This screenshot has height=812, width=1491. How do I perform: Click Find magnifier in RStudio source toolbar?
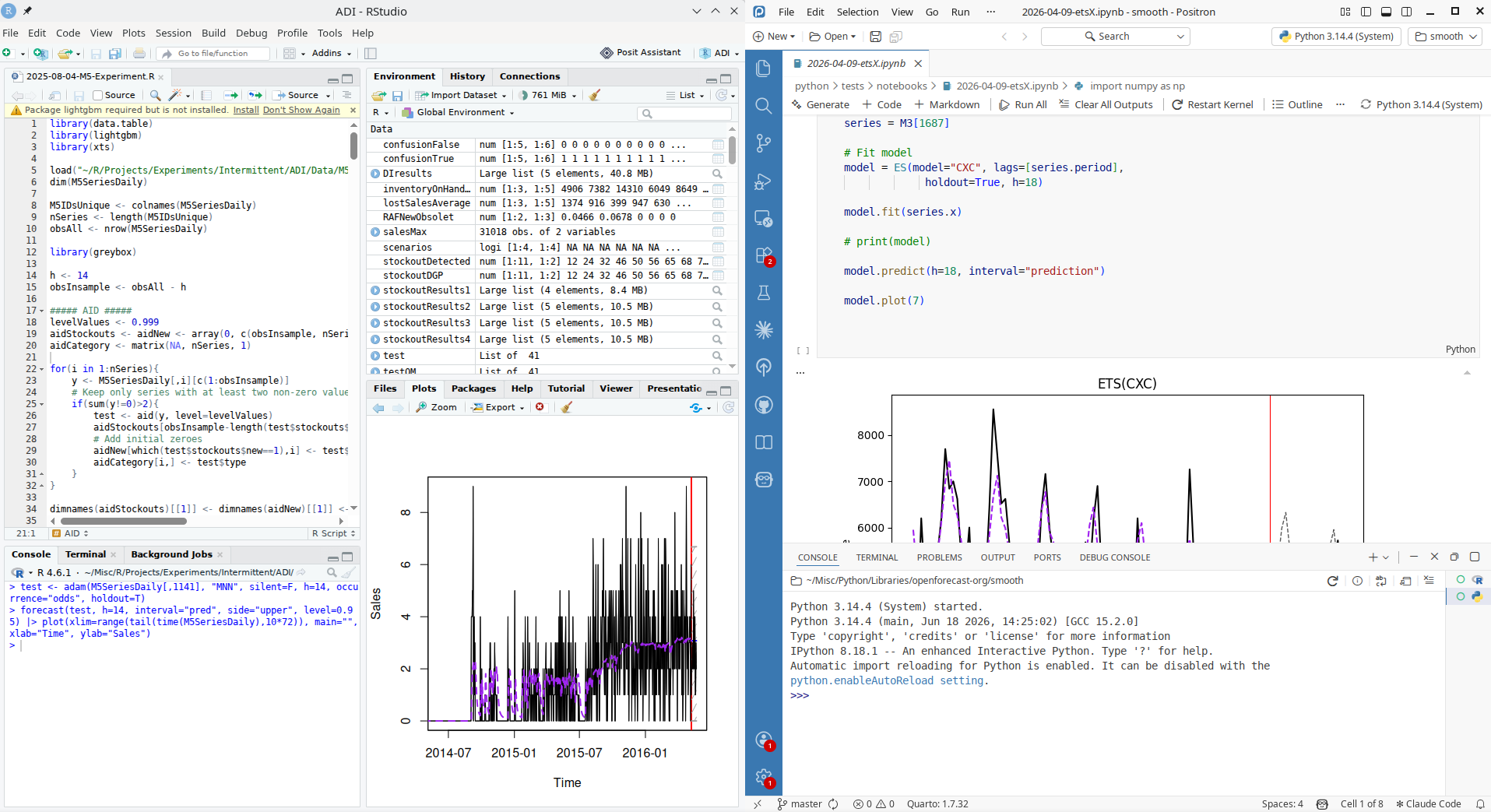(155, 95)
